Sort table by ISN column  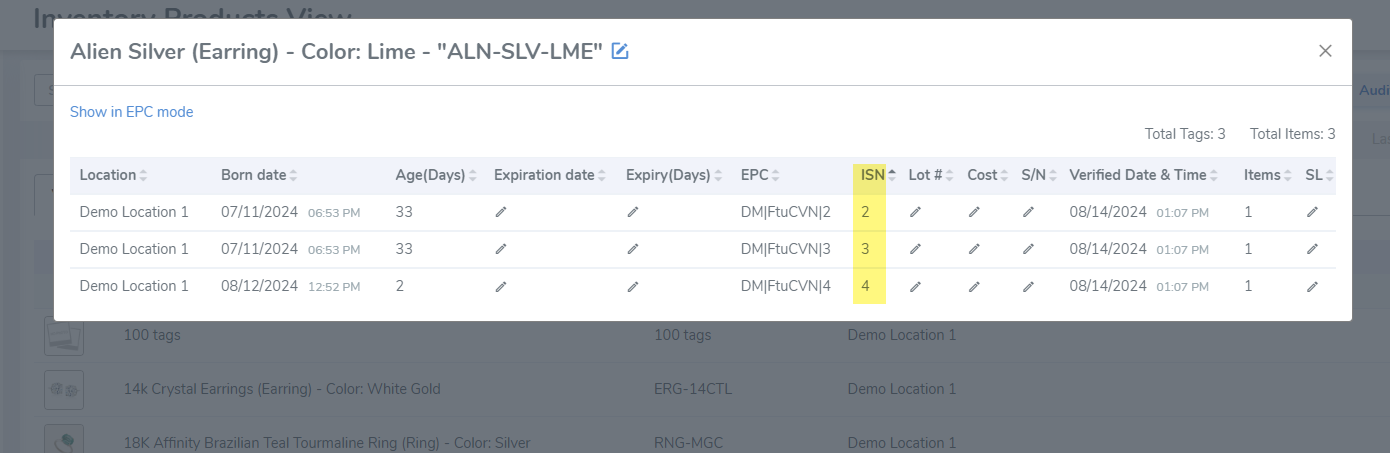tap(879, 175)
